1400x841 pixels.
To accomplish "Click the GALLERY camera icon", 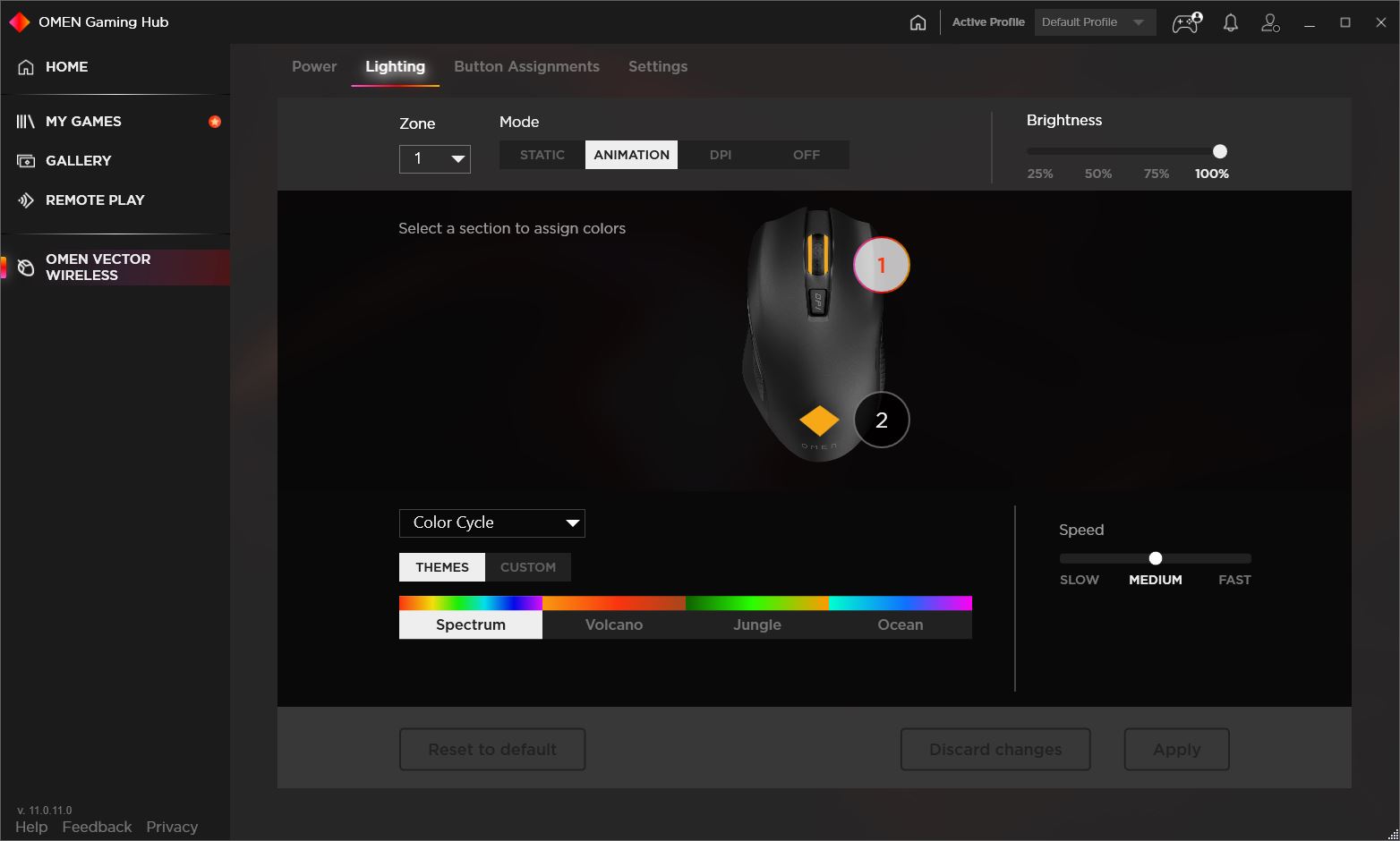I will pos(26,161).
